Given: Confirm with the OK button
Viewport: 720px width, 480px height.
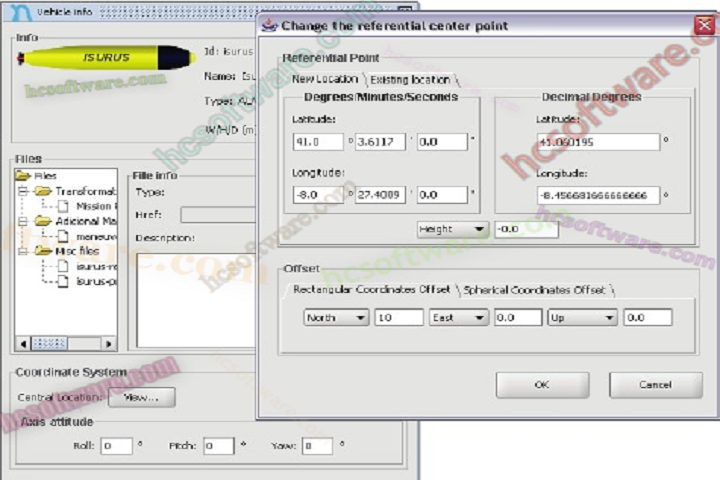Looking at the screenshot, I should pos(542,385).
